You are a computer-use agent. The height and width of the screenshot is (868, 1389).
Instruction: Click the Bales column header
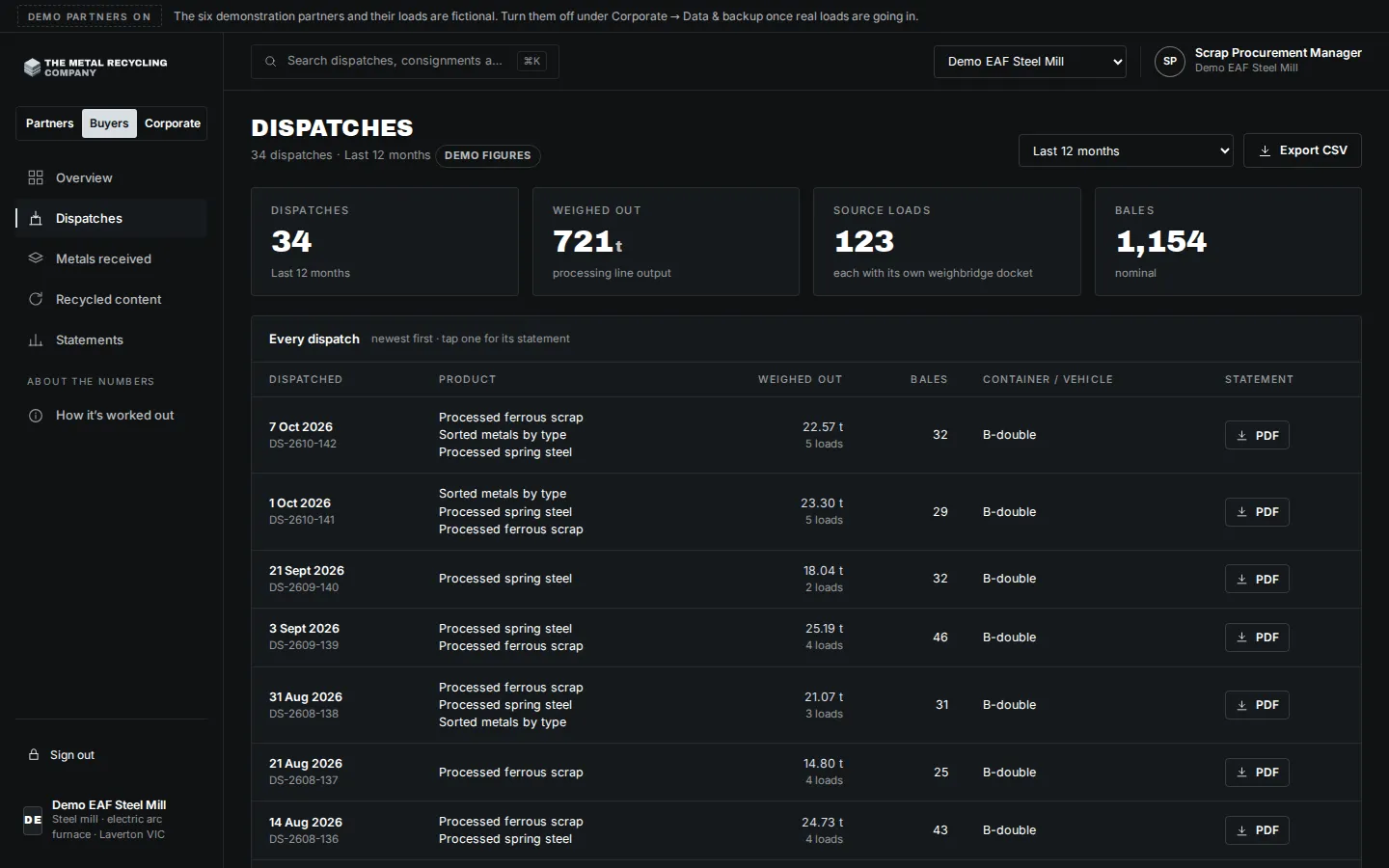929,380
